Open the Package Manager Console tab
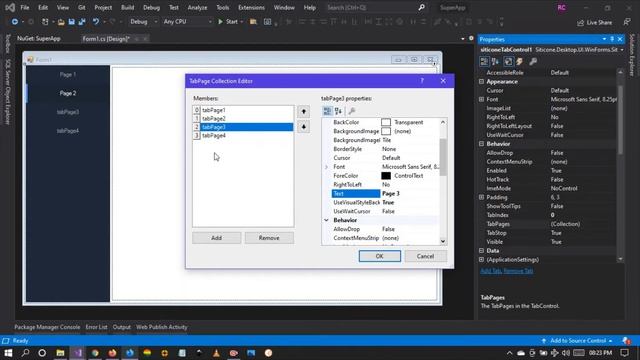640x360 pixels. point(47,327)
